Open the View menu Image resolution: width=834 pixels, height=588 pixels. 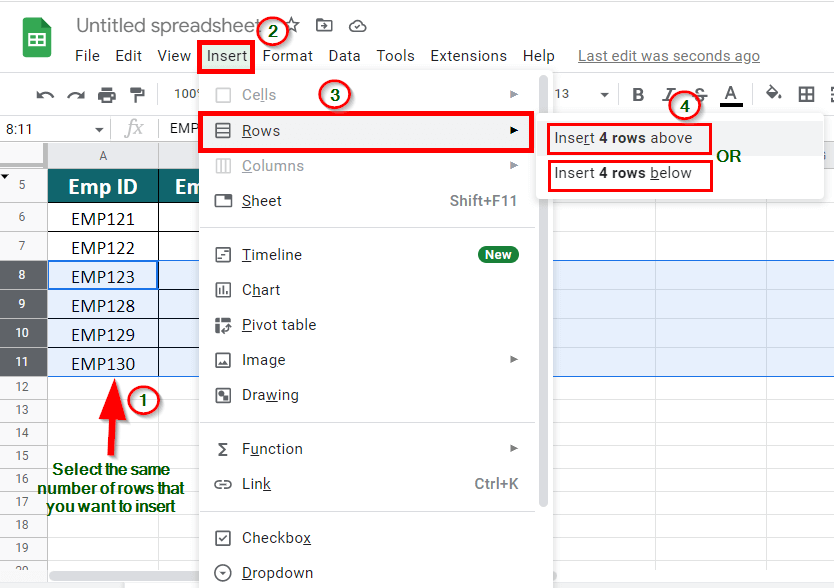point(174,56)
